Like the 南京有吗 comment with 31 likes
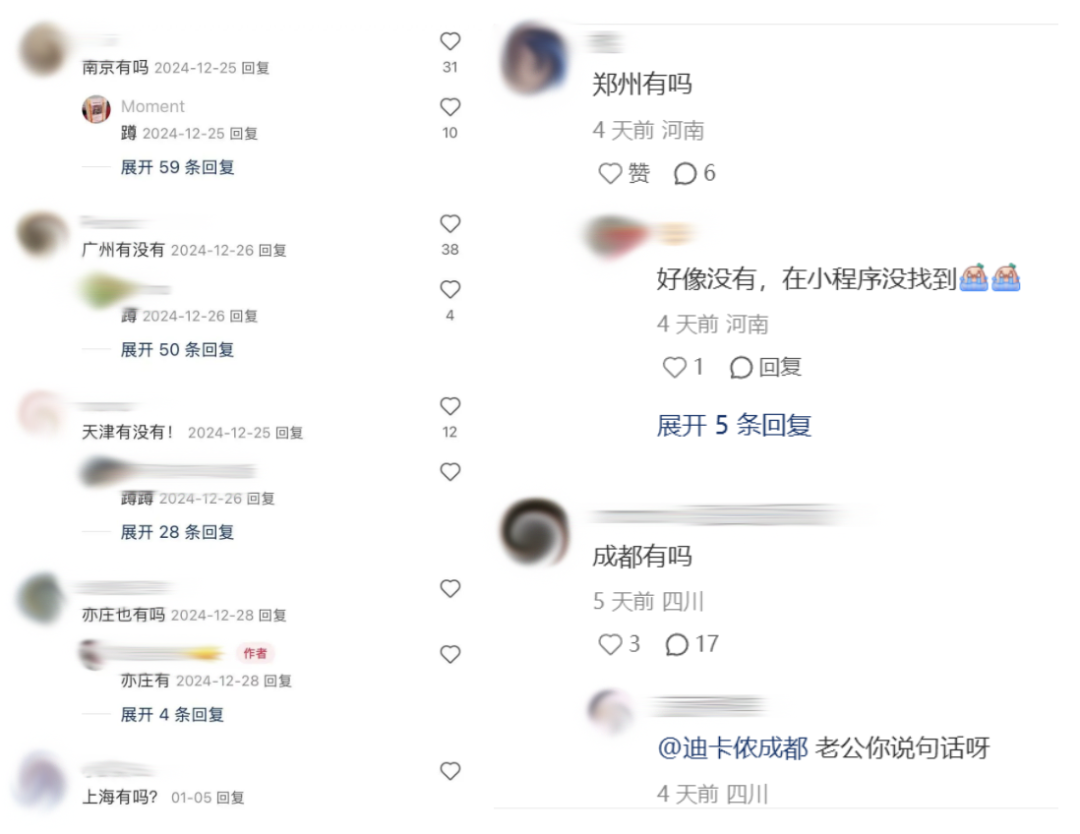 [450, 41]
